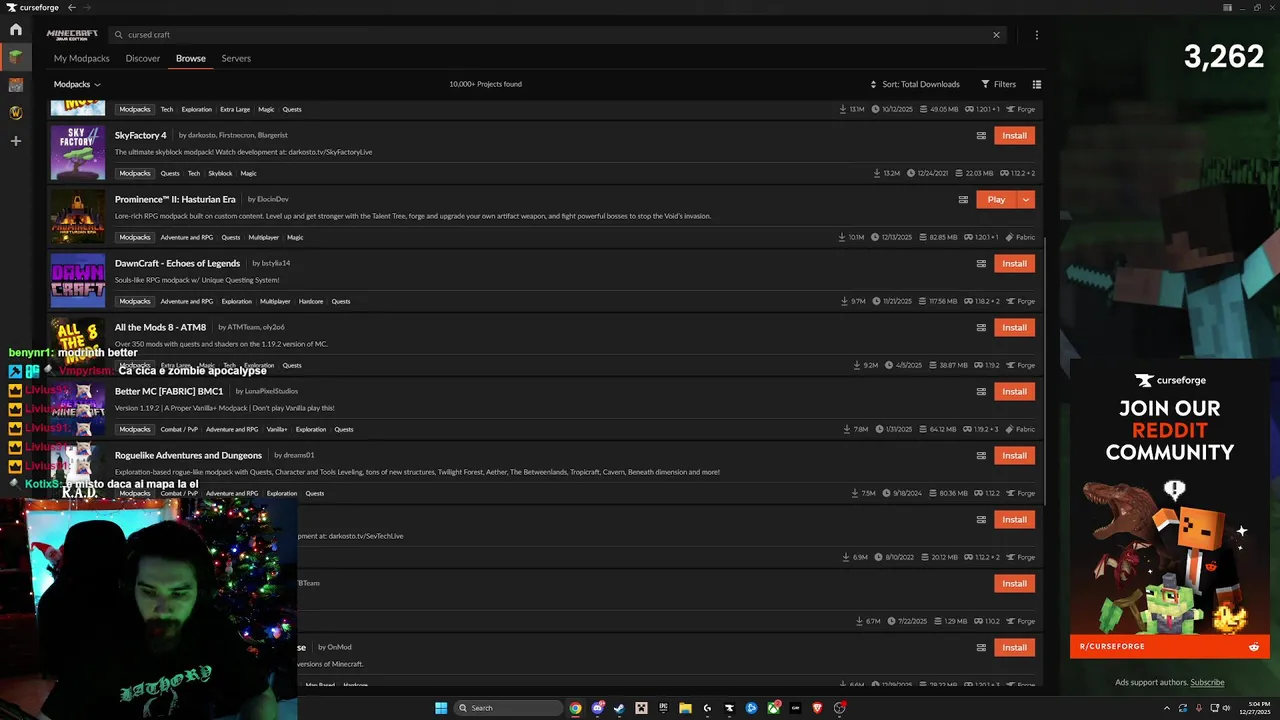Open the SkyFactory 4 title
1280x720 pixels.
tap(141, 135)
